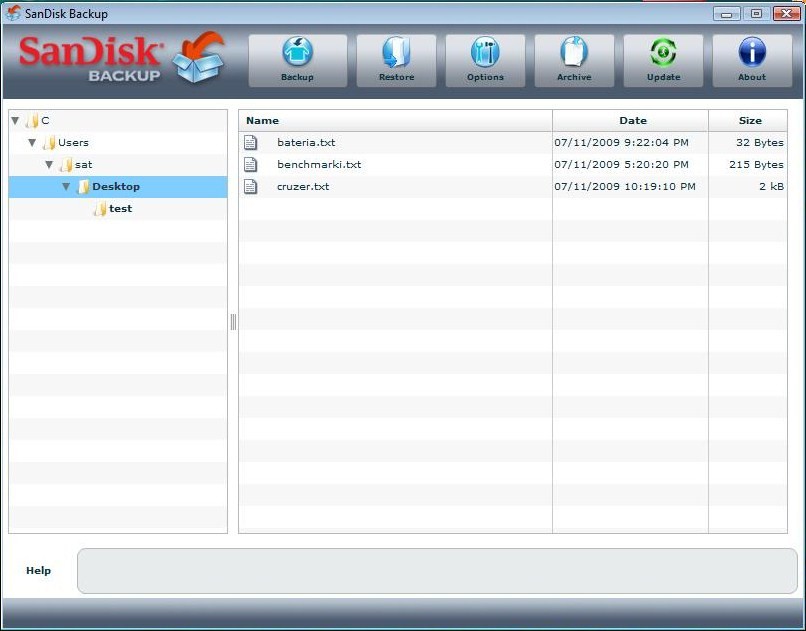Click the Help description box
The height and width of the screenshot is (631, 806).
click(437, 571)
